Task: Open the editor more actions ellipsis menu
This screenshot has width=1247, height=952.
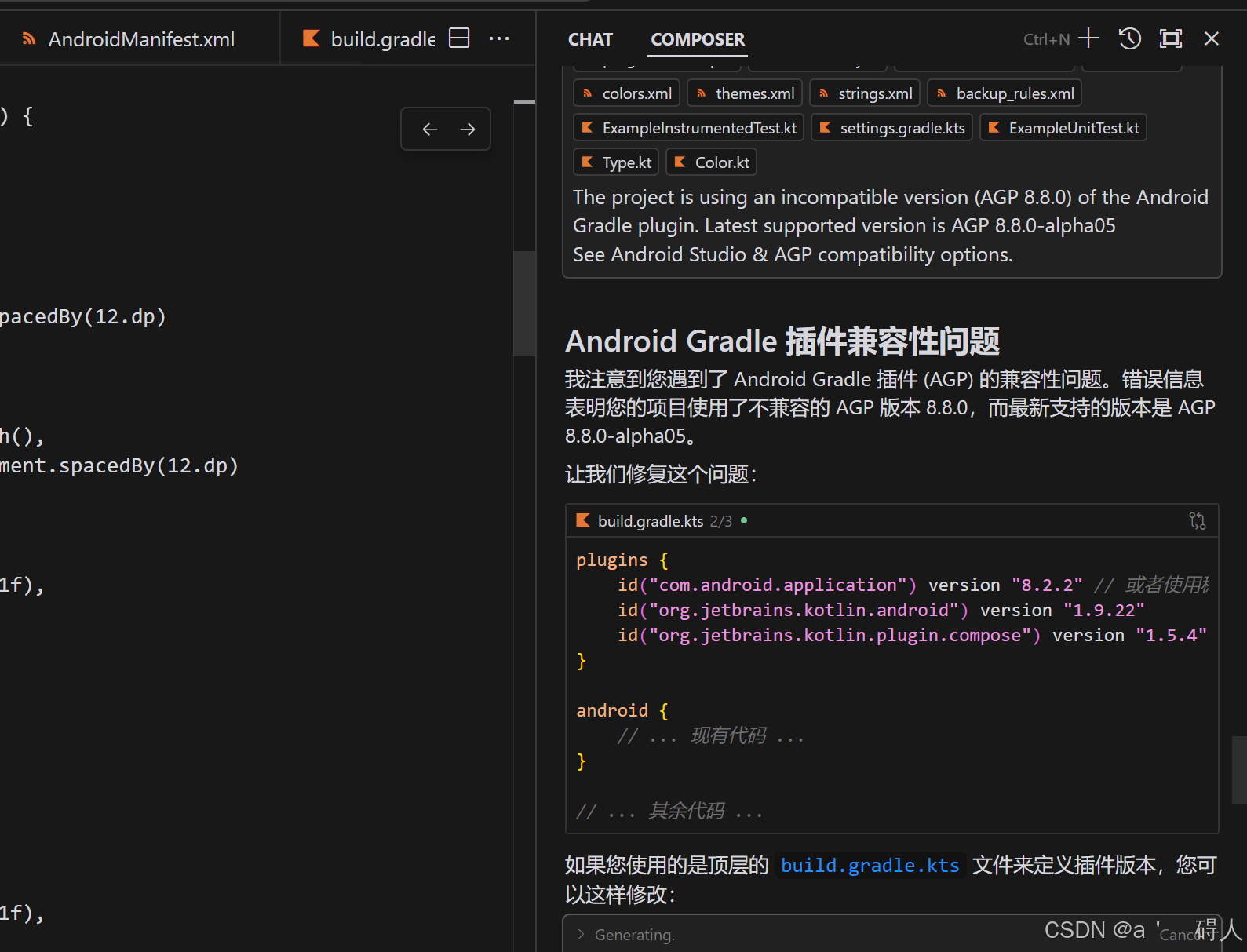Action: pyautogui.click(x=499, y=38)
